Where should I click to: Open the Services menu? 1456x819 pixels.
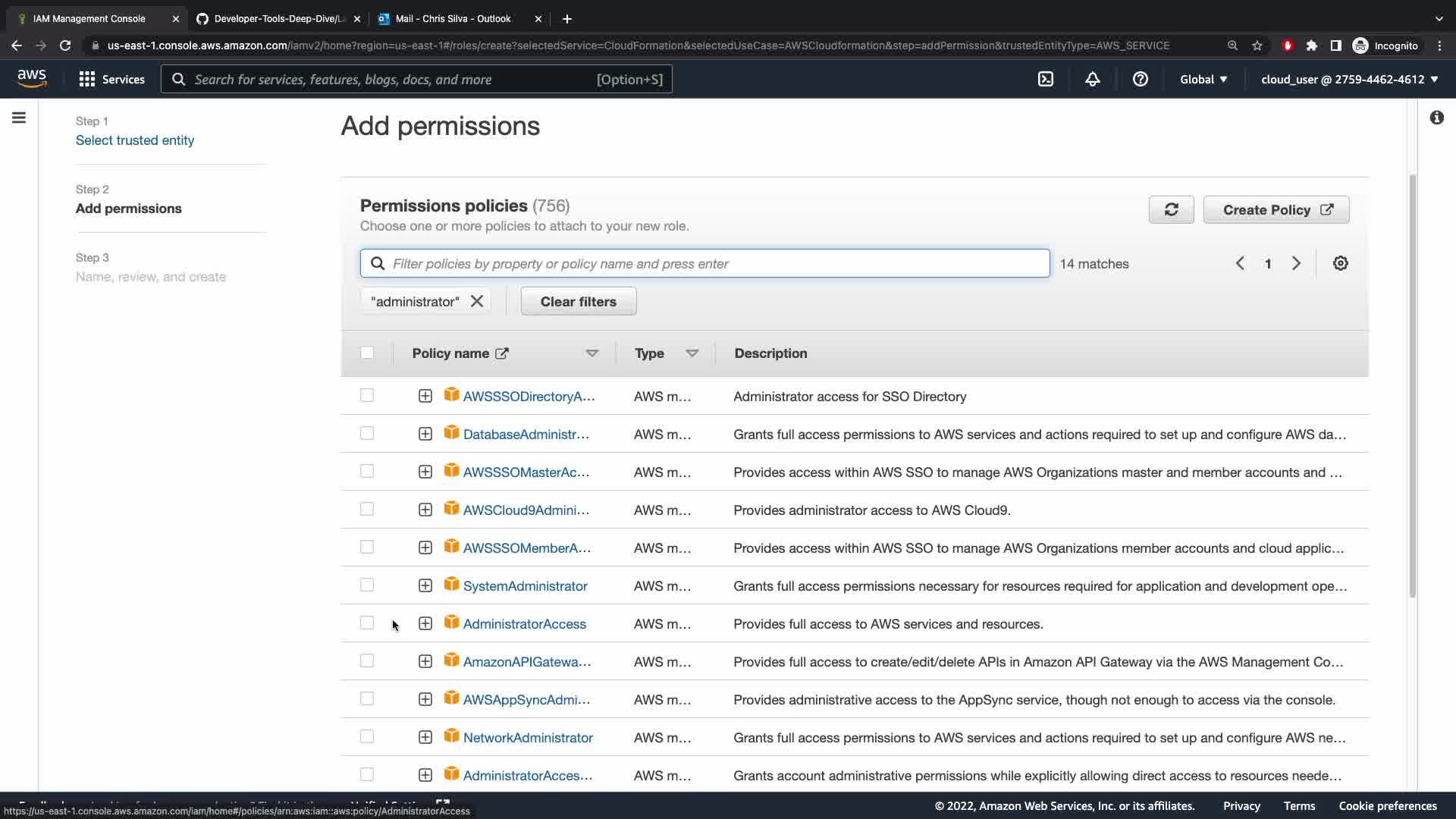(x=112, y=79)
